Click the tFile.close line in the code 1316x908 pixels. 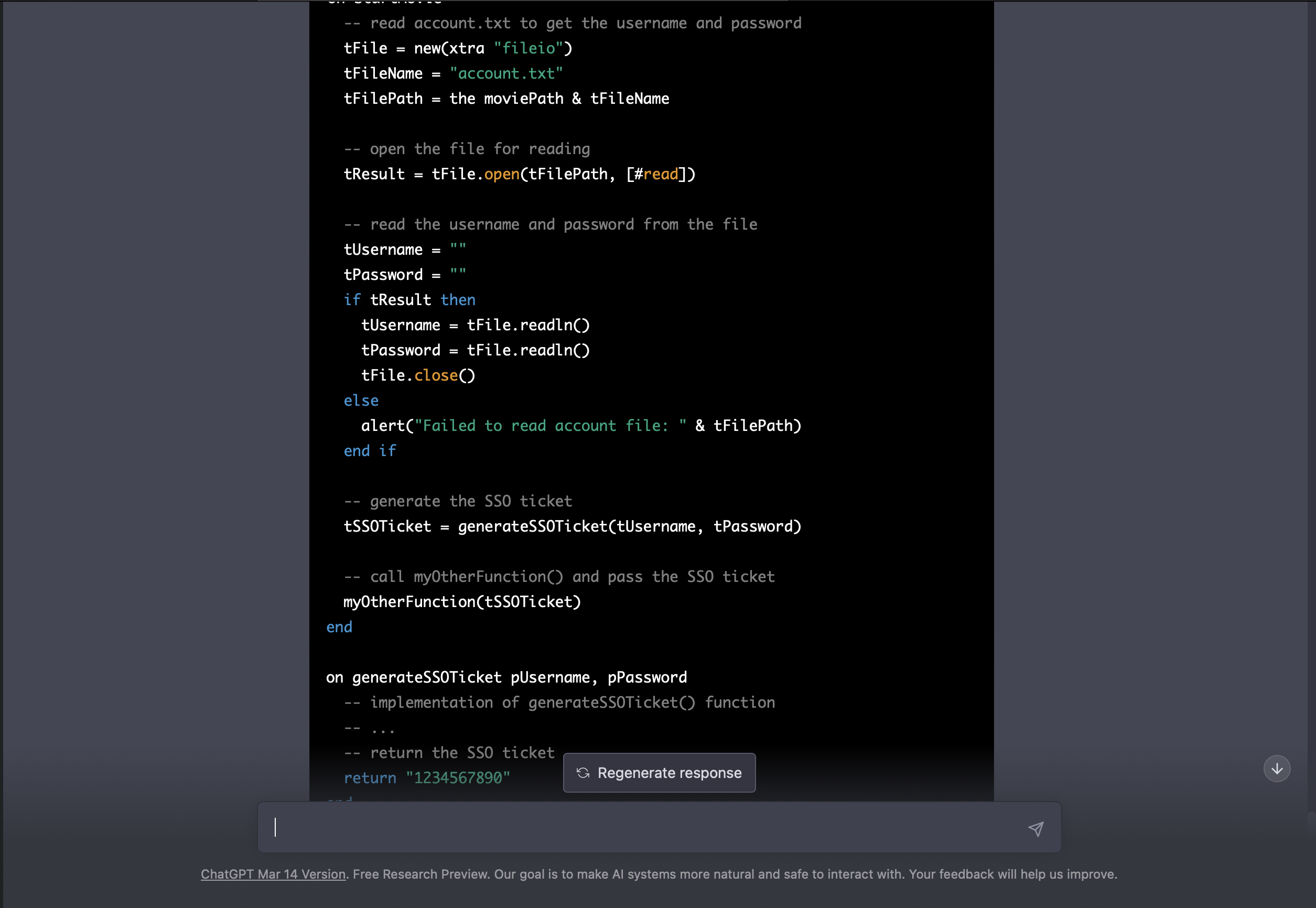click(418, 375)
